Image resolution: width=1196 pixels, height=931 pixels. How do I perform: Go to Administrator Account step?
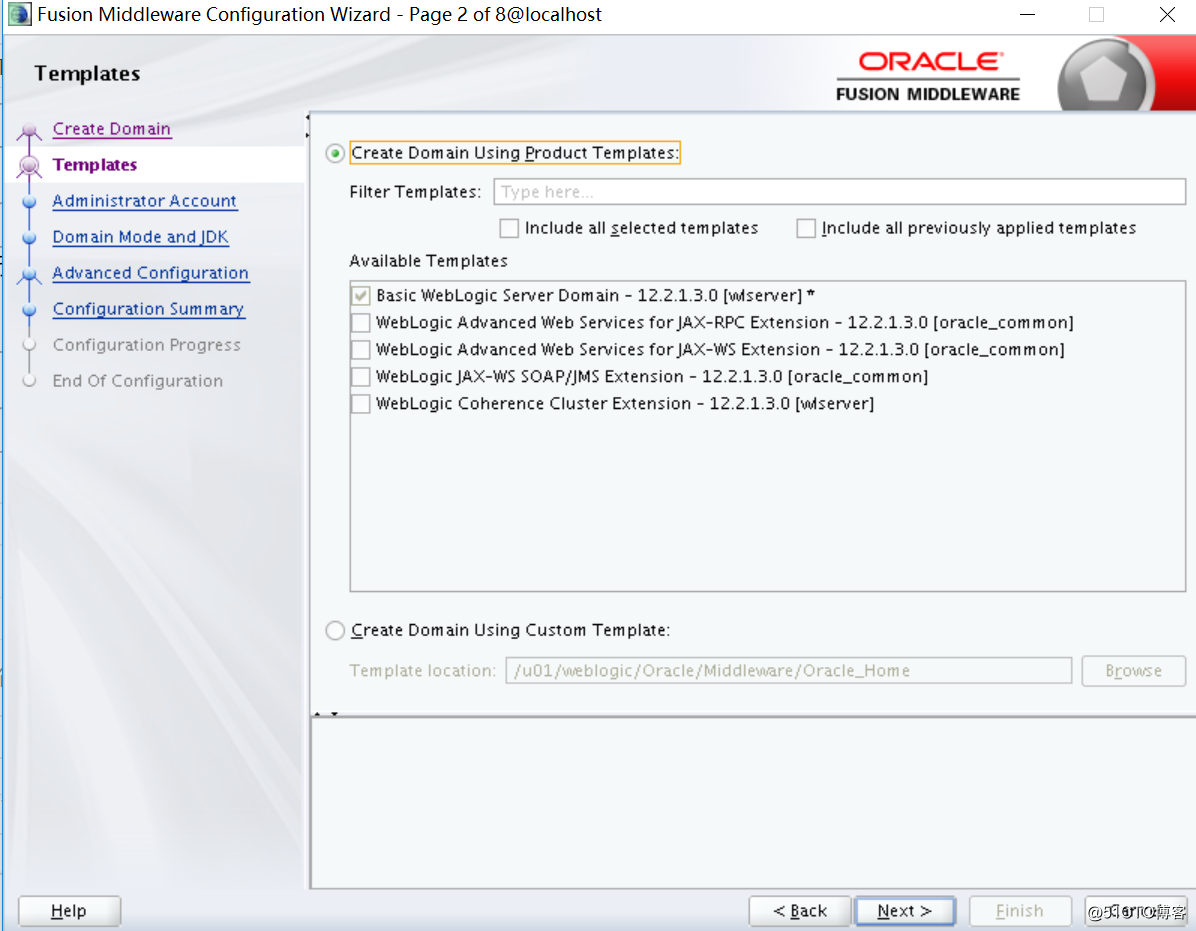(x=144, y=201)
